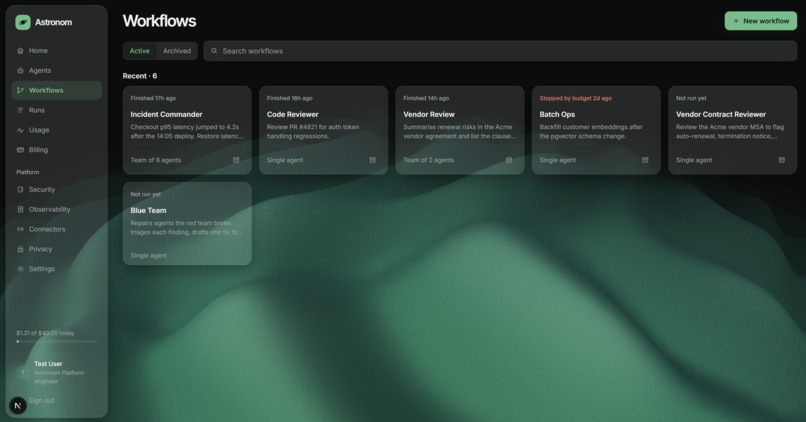Image resolution: width=806 pixels, height=422 pixels.
Task: Open the Vendor Review workflow title
Action: point(429,114)
